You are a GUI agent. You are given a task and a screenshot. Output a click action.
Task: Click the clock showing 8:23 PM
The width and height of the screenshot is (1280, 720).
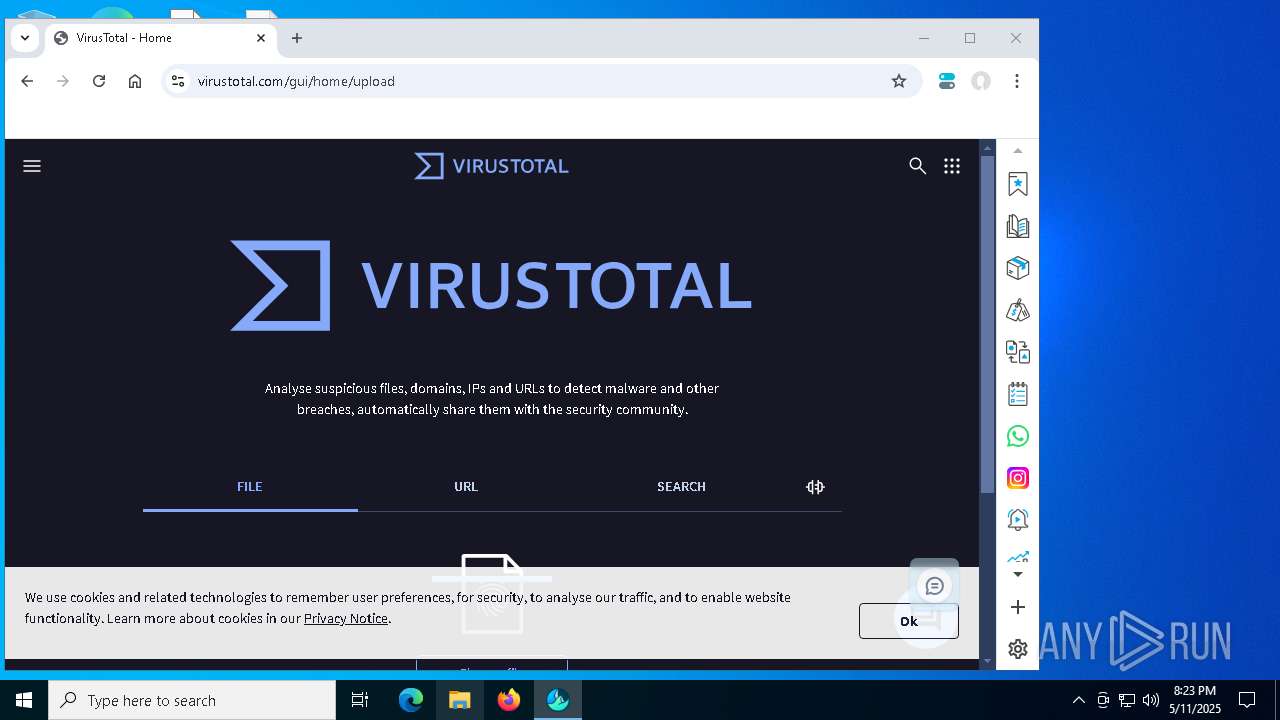(x=1195, y=700)
